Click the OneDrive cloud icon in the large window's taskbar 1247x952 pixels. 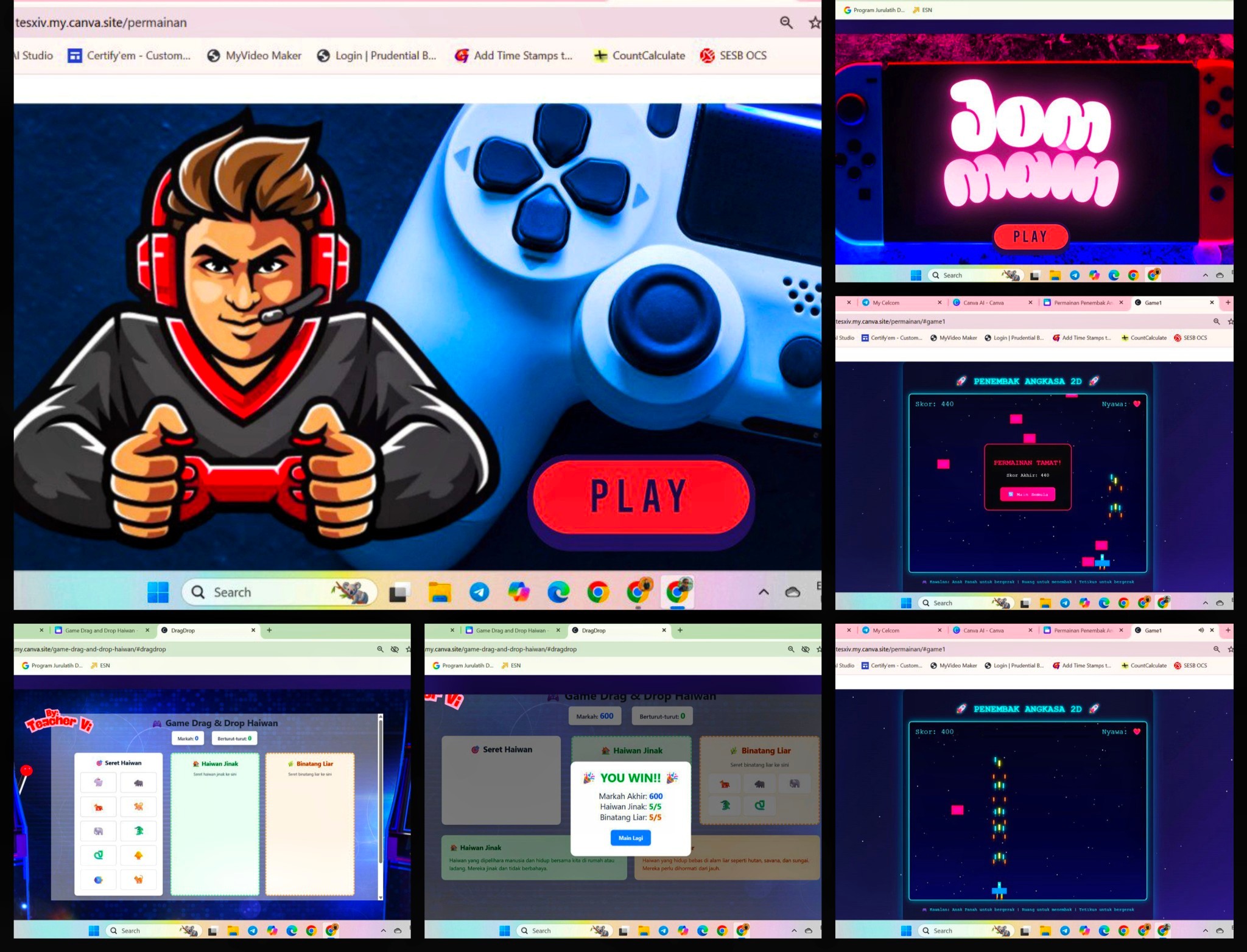click(793, 592)
